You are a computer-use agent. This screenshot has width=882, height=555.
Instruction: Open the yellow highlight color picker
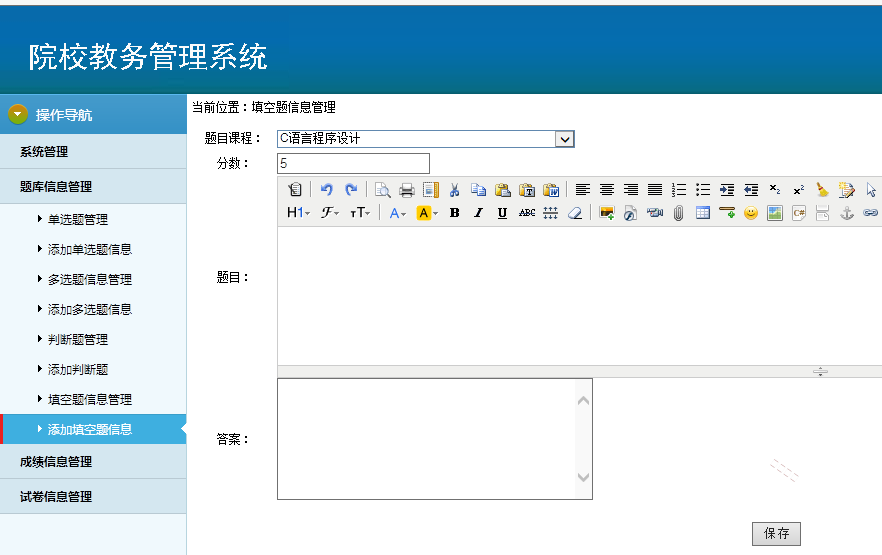click(427, 213)
